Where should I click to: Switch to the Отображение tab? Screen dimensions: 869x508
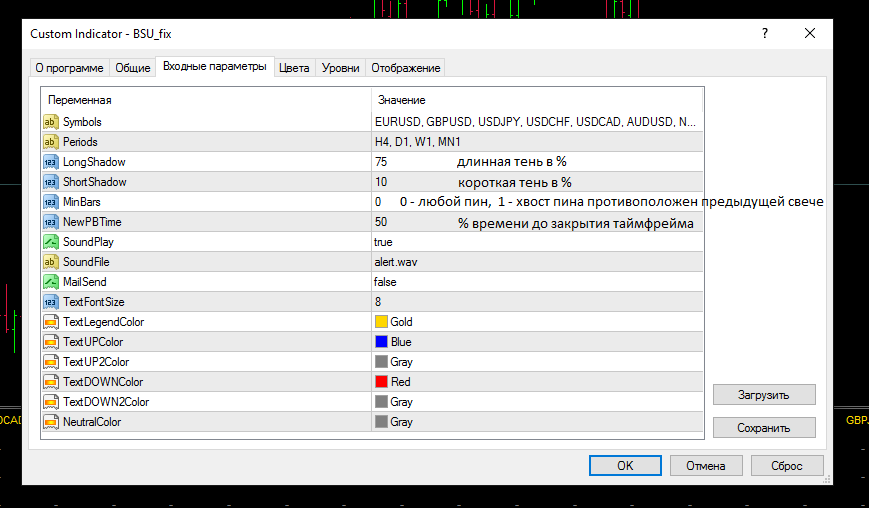pos(406,68)
